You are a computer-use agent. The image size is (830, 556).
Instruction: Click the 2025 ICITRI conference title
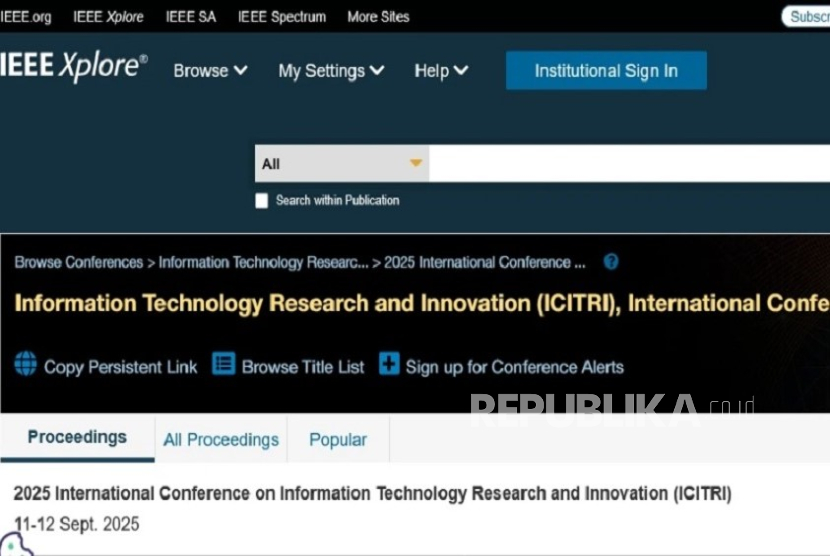coord(372,494)
